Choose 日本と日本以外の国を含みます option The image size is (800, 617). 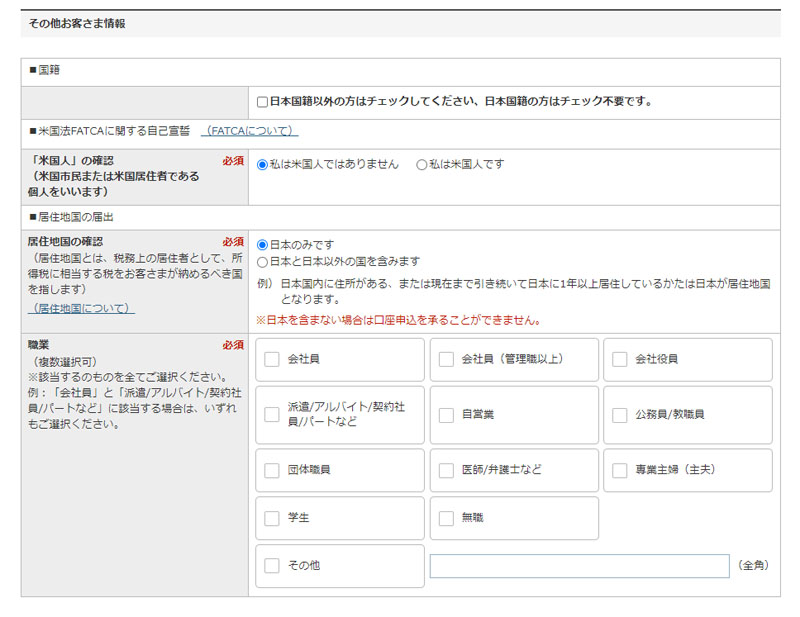[263, 261]
